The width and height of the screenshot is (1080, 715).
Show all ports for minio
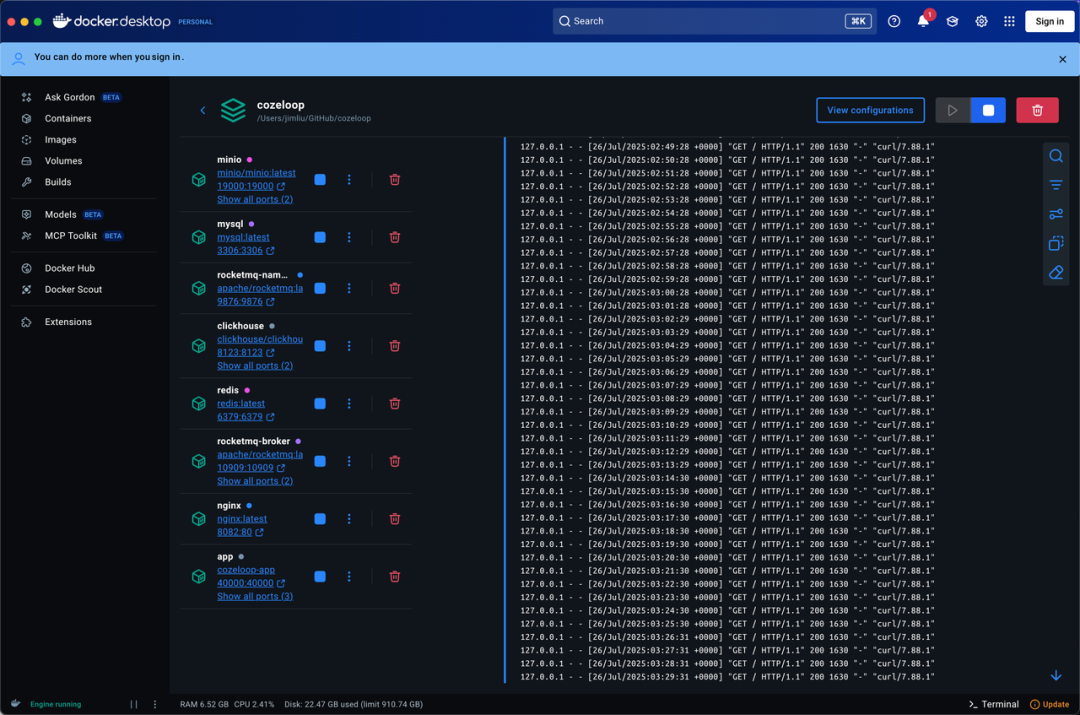point(255,200)
